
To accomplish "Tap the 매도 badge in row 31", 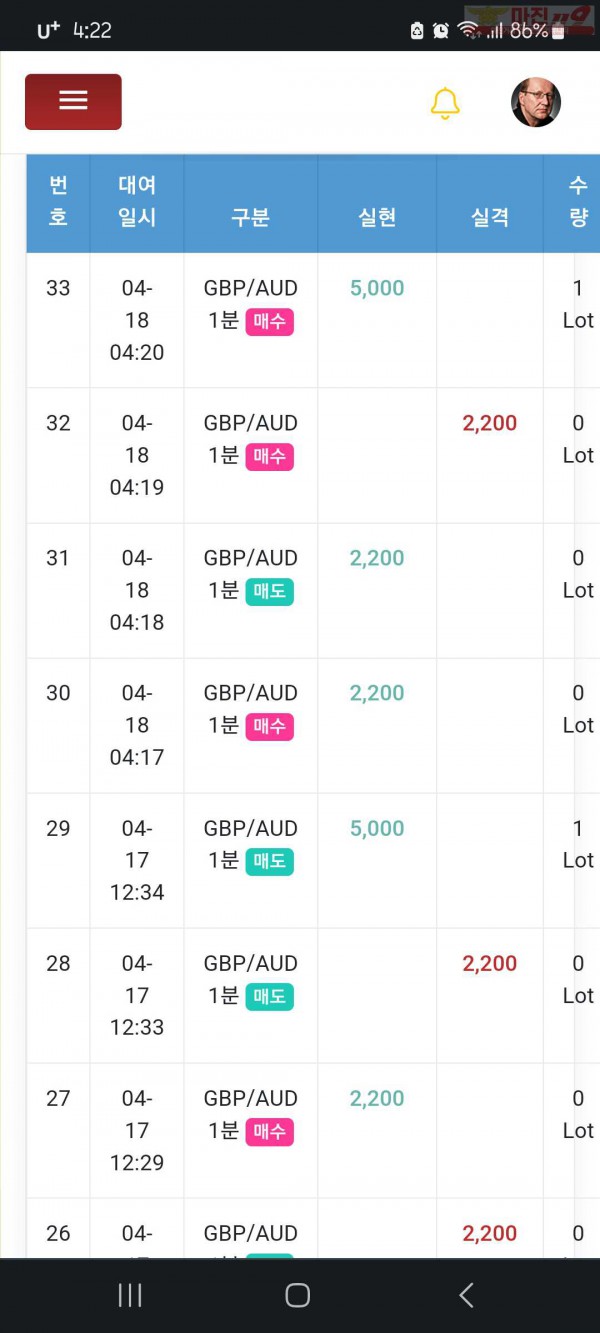I will pos(269,592).
